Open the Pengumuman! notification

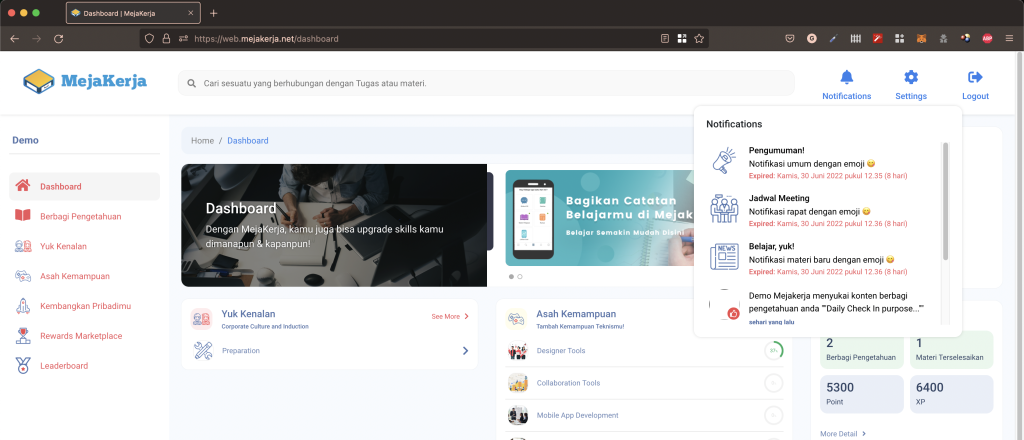tap(824, 163)
